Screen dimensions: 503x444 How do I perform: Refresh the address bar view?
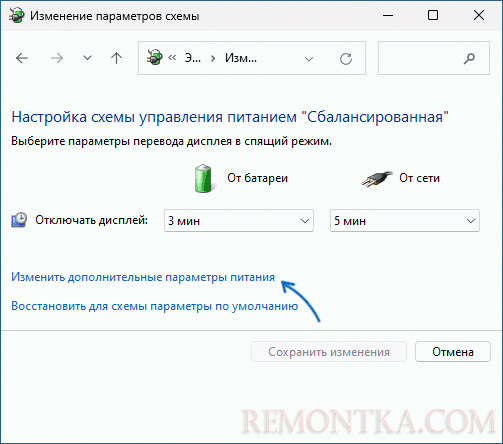pyautogui.click(x=346, y=59)
